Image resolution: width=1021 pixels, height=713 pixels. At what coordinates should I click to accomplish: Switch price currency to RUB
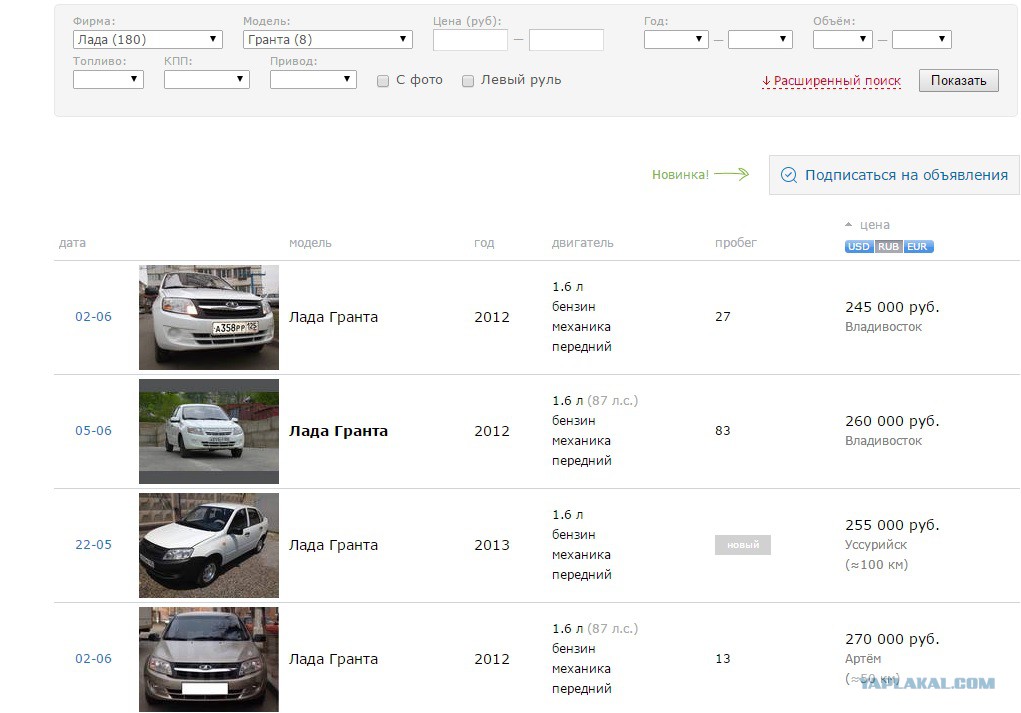[888, 247]
